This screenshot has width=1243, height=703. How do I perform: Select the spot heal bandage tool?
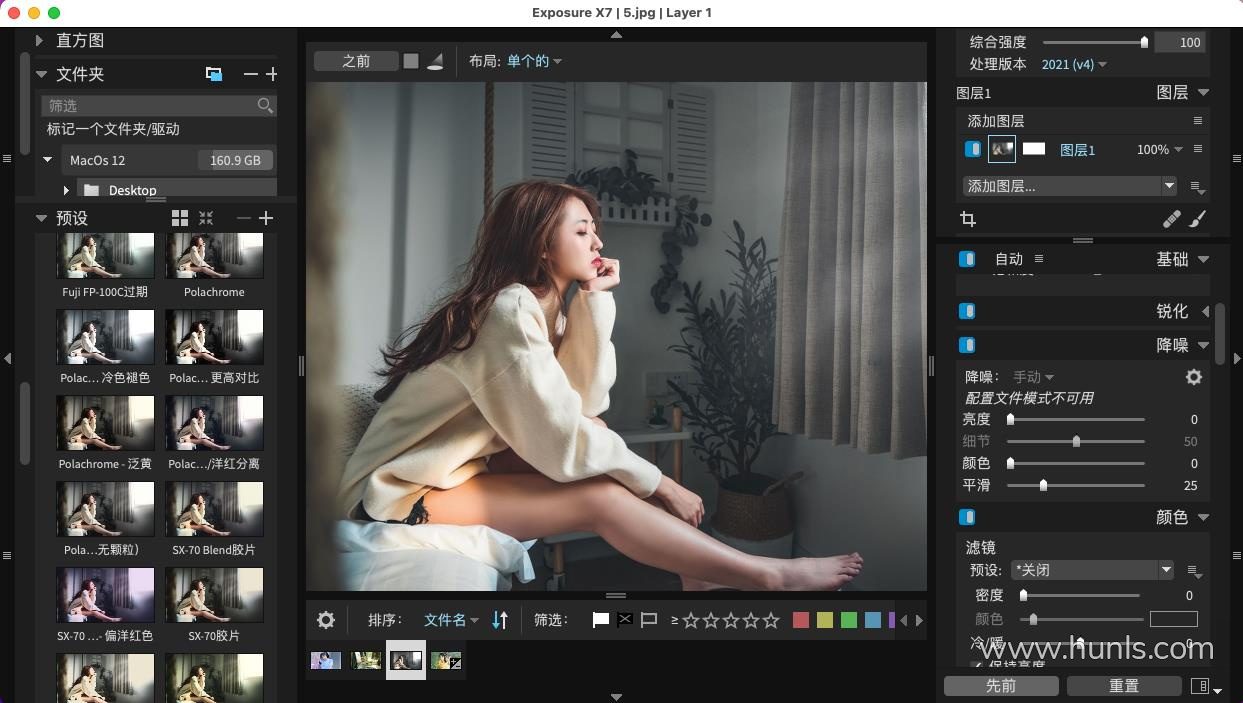1172,219
